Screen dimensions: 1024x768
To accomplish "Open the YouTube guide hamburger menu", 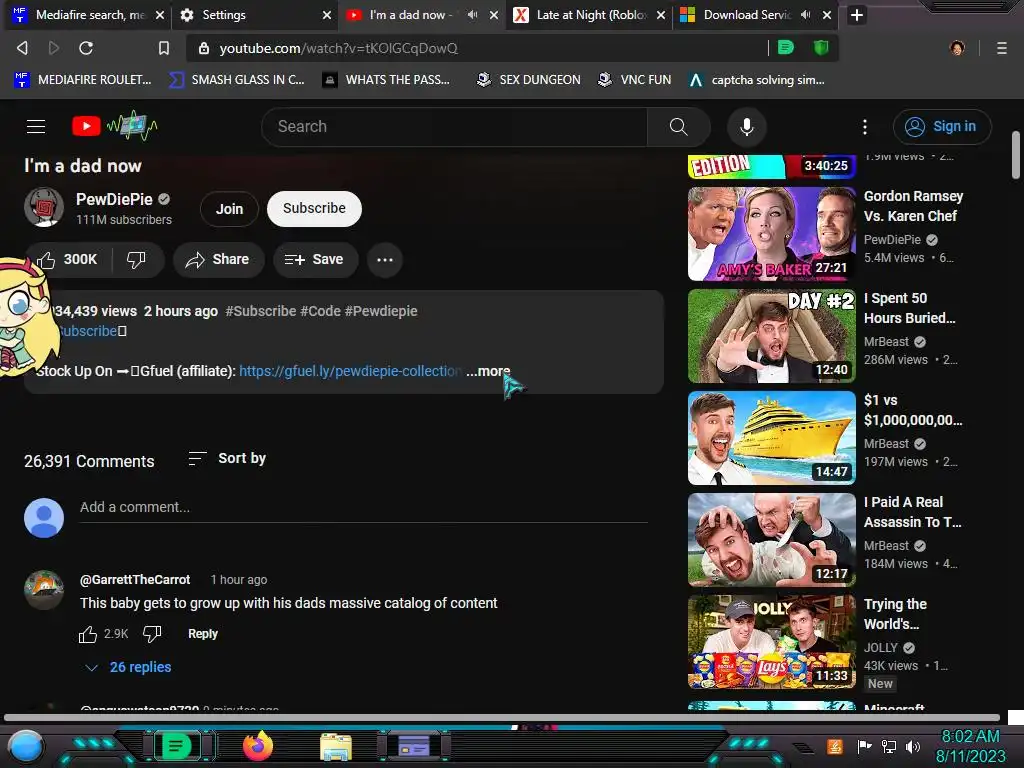I will (36, 126).
